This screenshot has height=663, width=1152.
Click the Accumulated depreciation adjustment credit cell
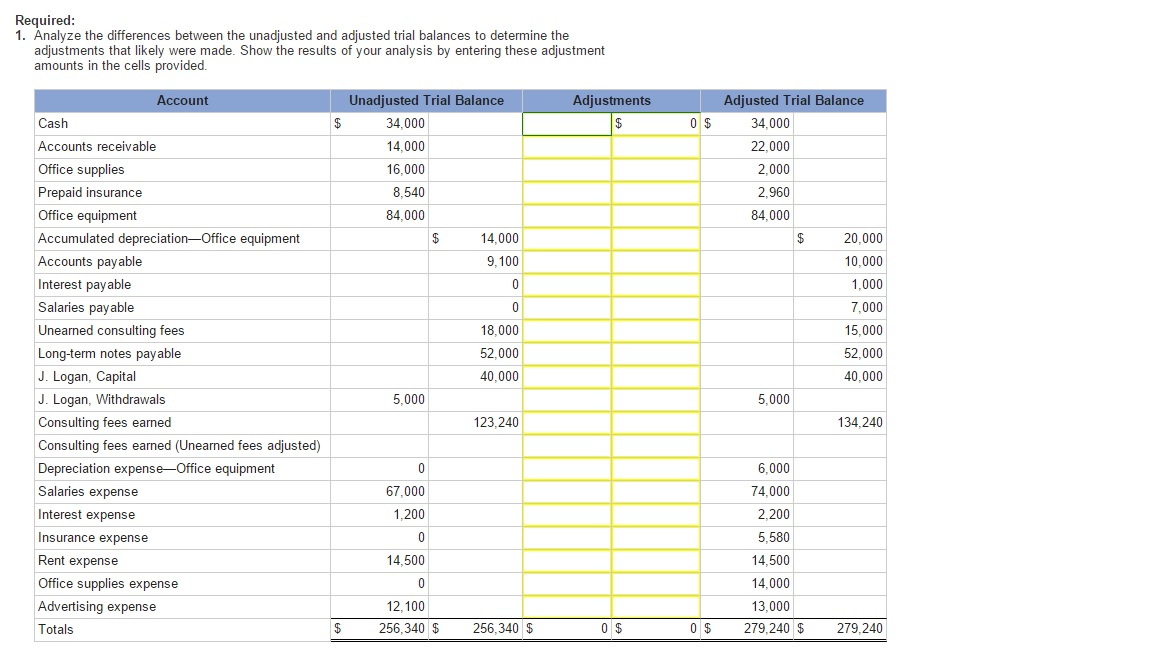pyautogui.click(x=655, y=238)
